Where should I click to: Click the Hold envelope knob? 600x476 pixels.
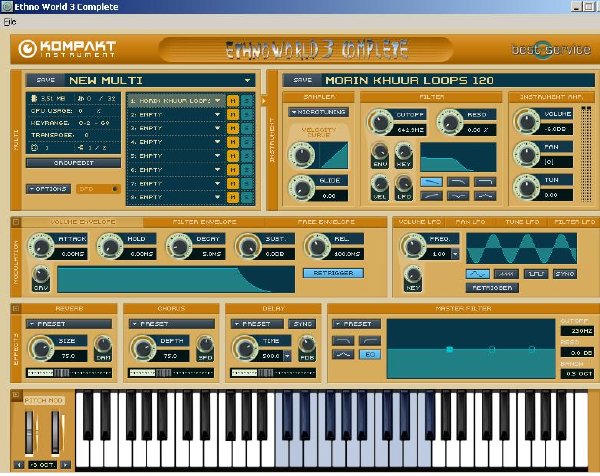[110, 246]
